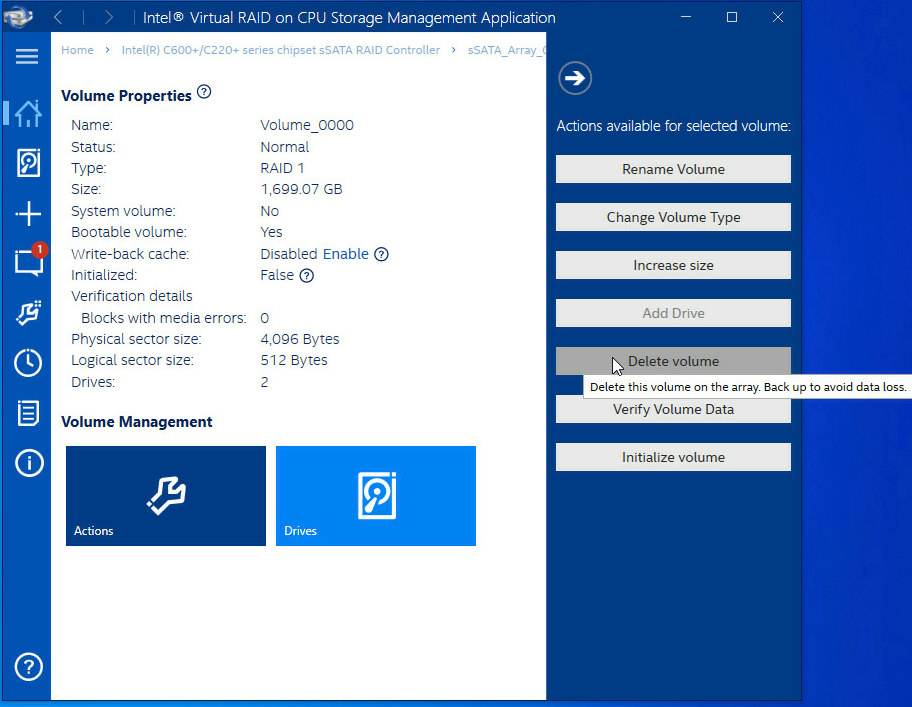
Task: Click the plus create volume icon
Action: pyautogui.click(x=28, y=214)
